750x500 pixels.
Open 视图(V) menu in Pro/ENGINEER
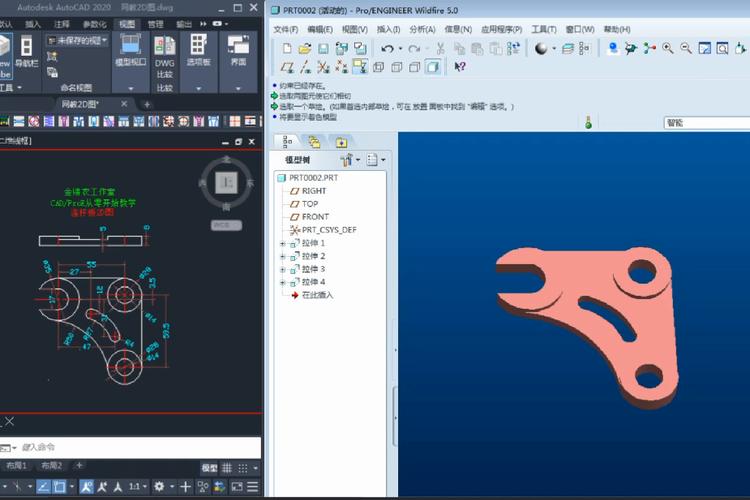click(x=354, y=30)
